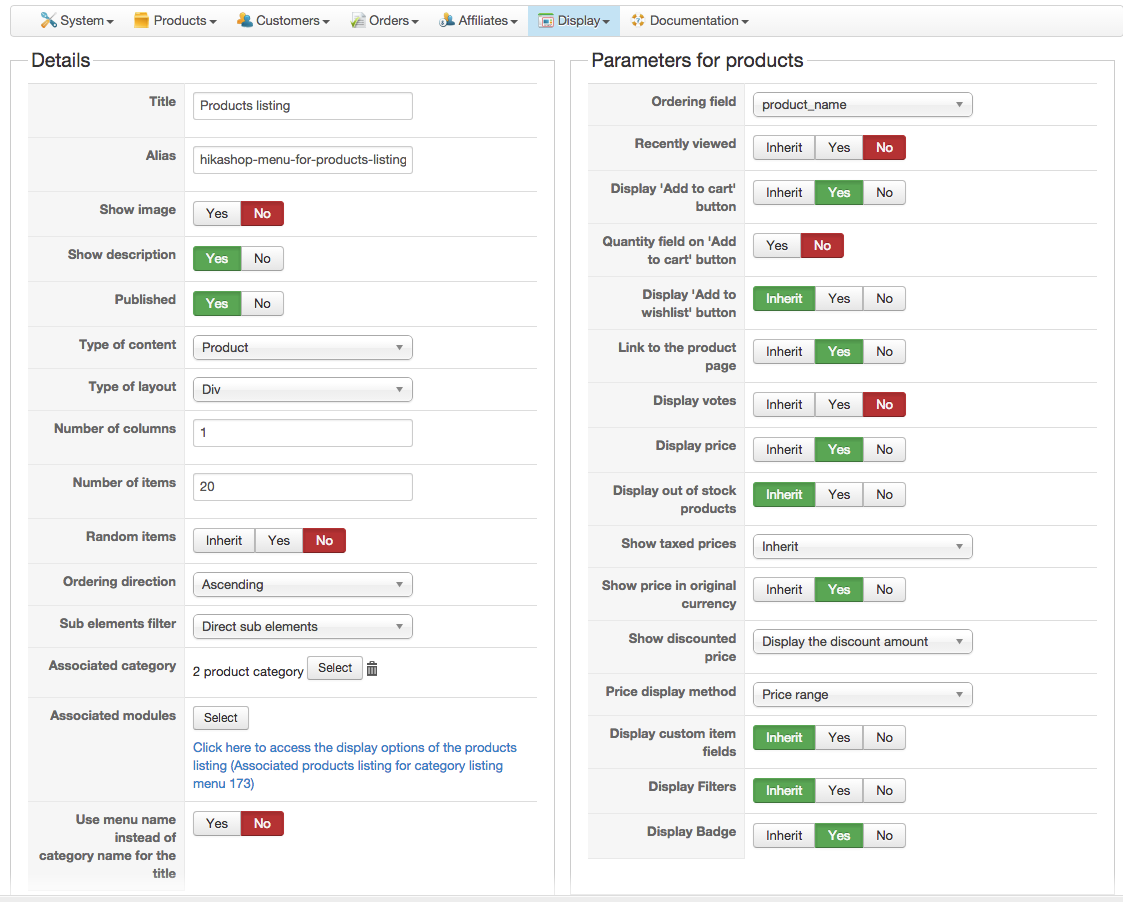Click Select button for Associated category

(x=335, y=668)
